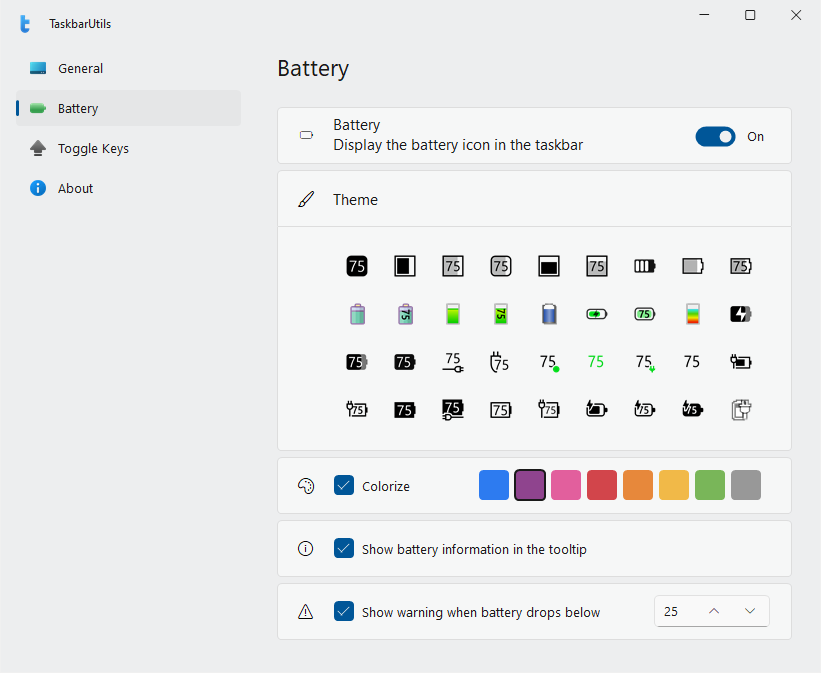821x673 pixels.
Task: Open the About page in sidebar
Action: 75,189
